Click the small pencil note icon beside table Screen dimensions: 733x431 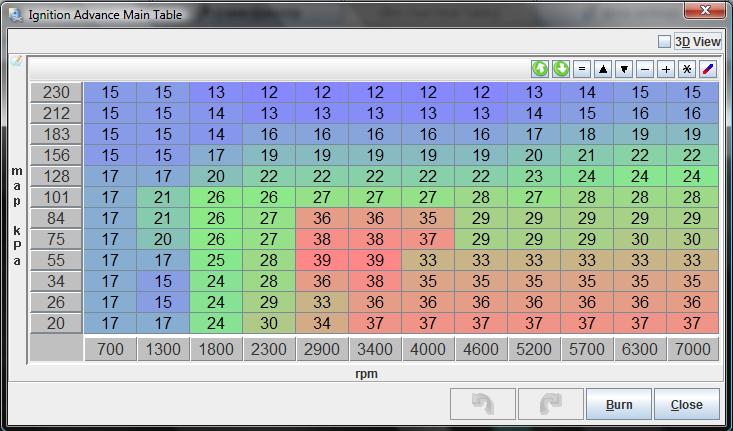tap(16, 60)
